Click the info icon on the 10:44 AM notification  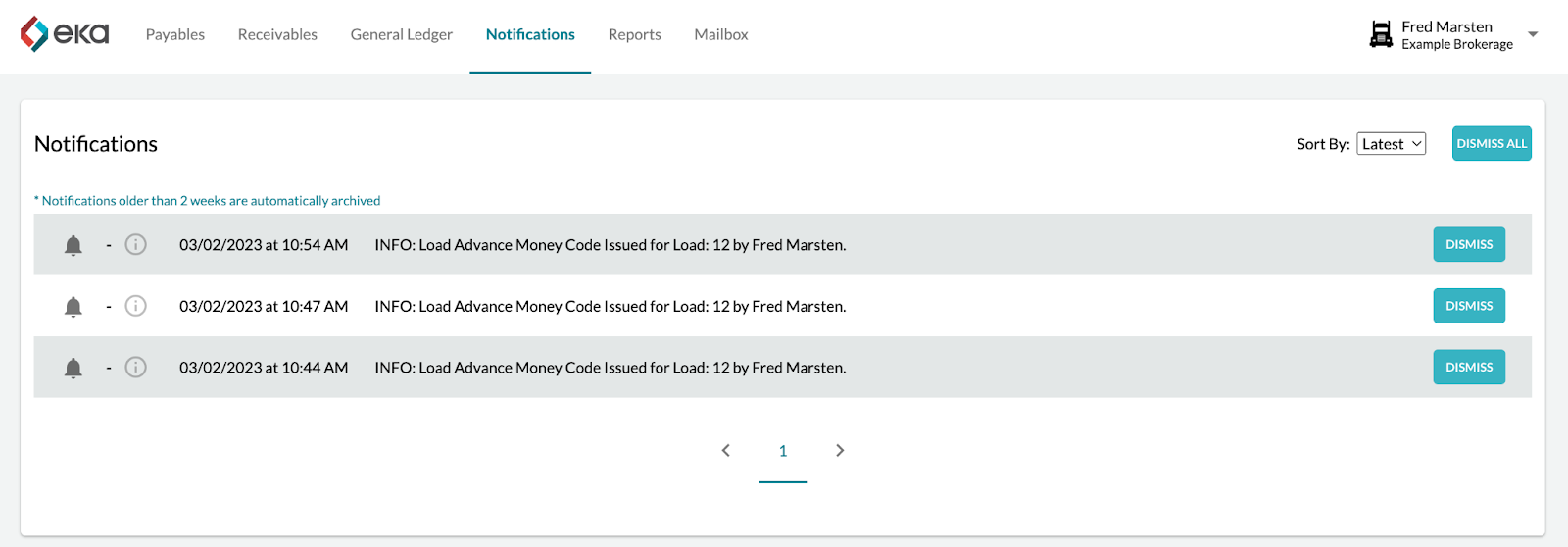pyautogui.click(x=136, y=368)
